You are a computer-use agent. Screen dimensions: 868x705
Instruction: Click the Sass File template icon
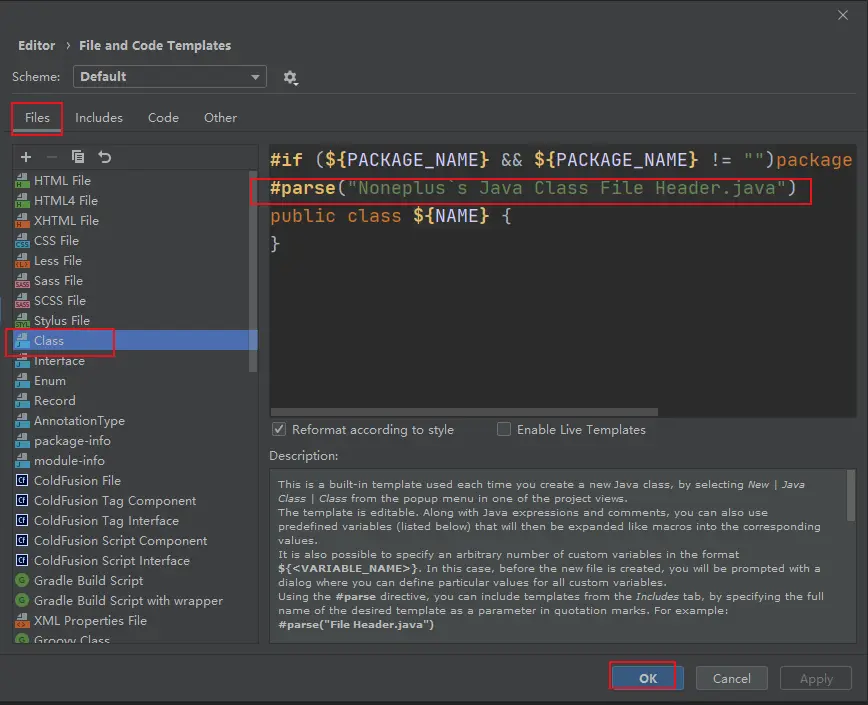coord(22,281)
